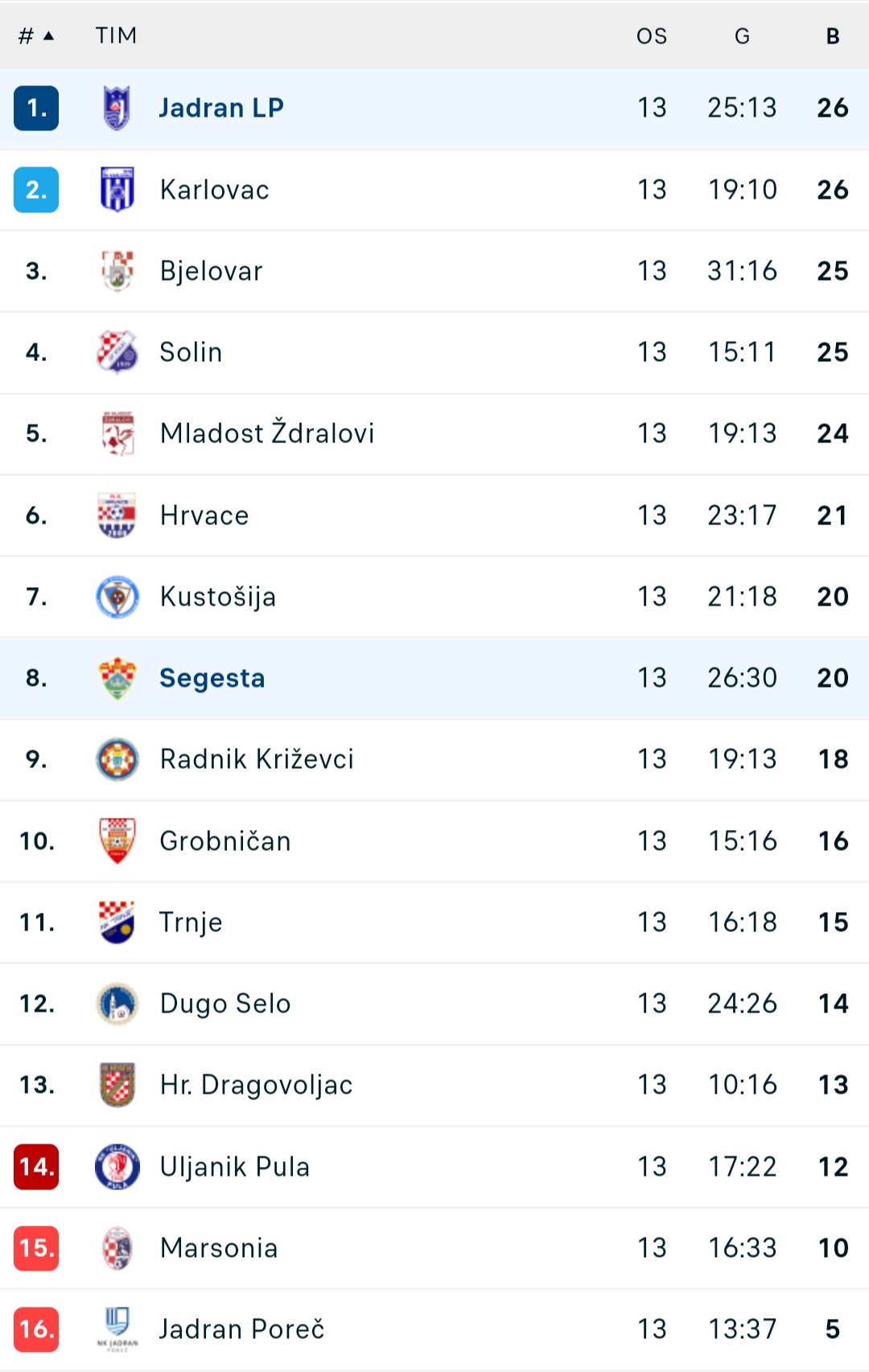This screenshot has width=869, height=1372.
Task: Sort by the B points column header
Action: [x=833, y=36]
